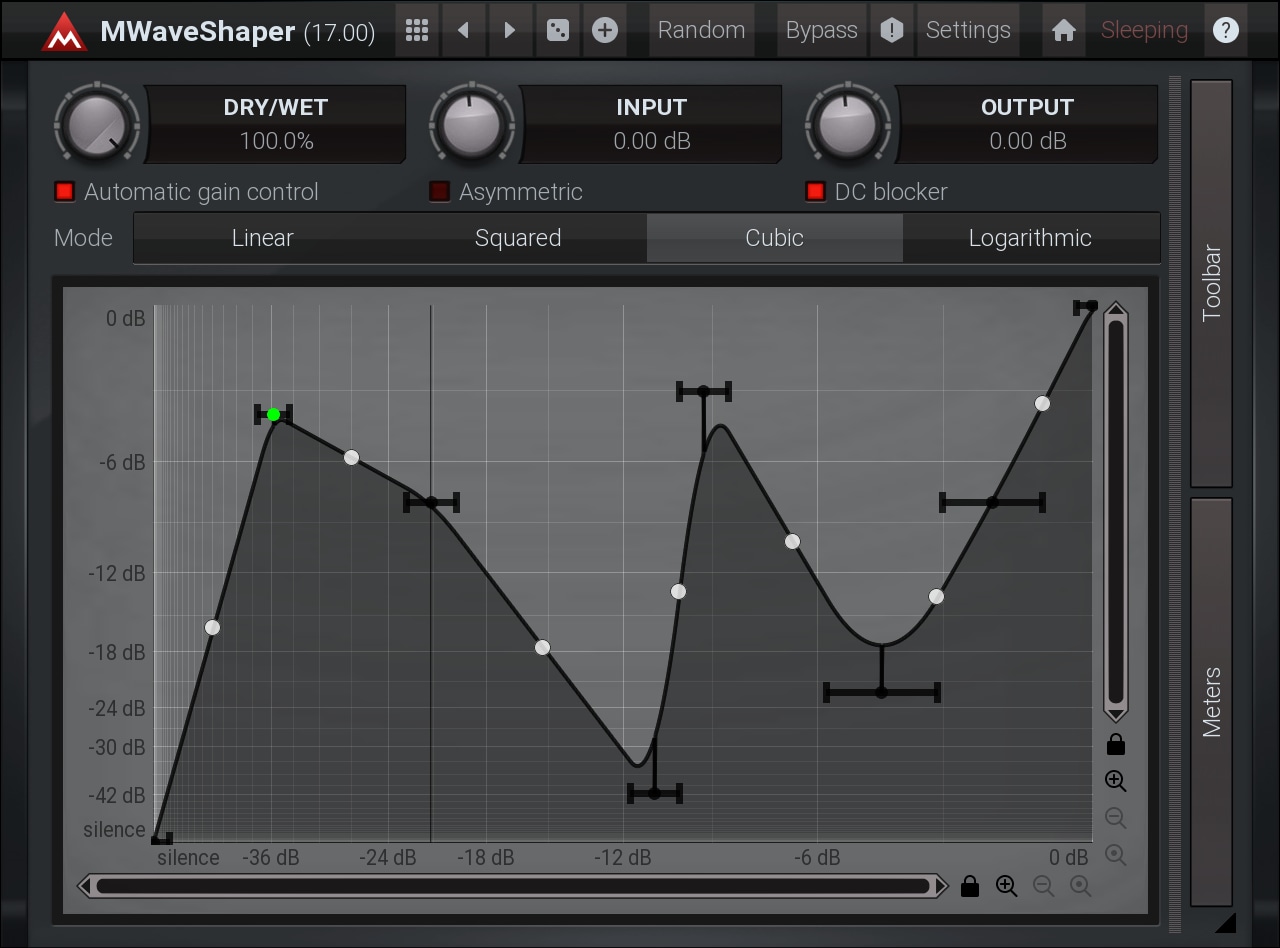Click the dice randomize preset icon
This screenshot has height=948, width=1280.
tap(556, 30)
